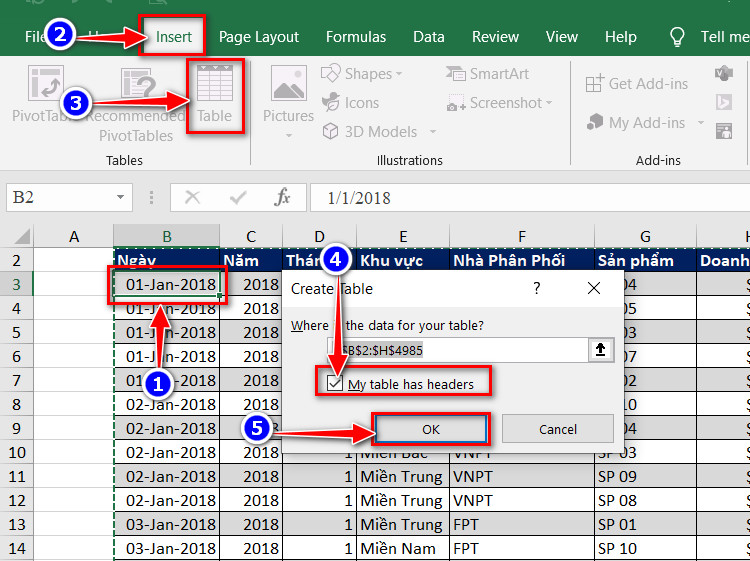Click the table range input field

tap(458, 350)
